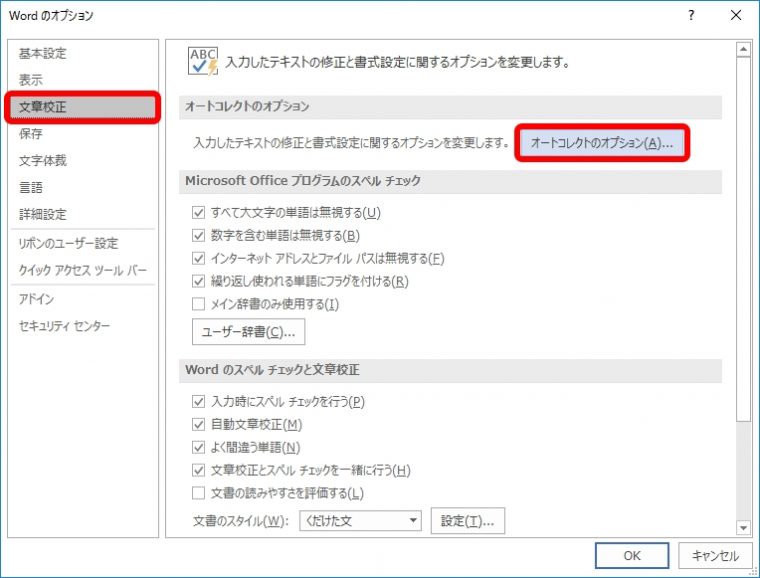Click the OK button
The image size is (760, 578).
tap(632, 555)
